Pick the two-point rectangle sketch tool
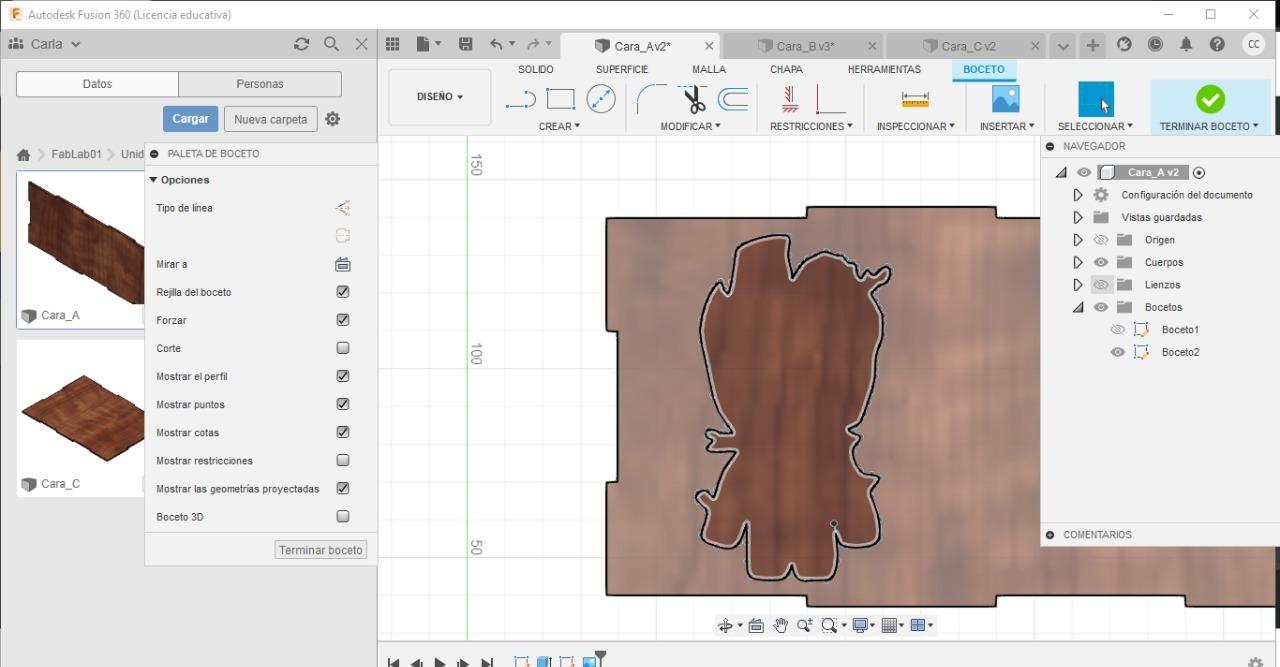 [560, 99]
